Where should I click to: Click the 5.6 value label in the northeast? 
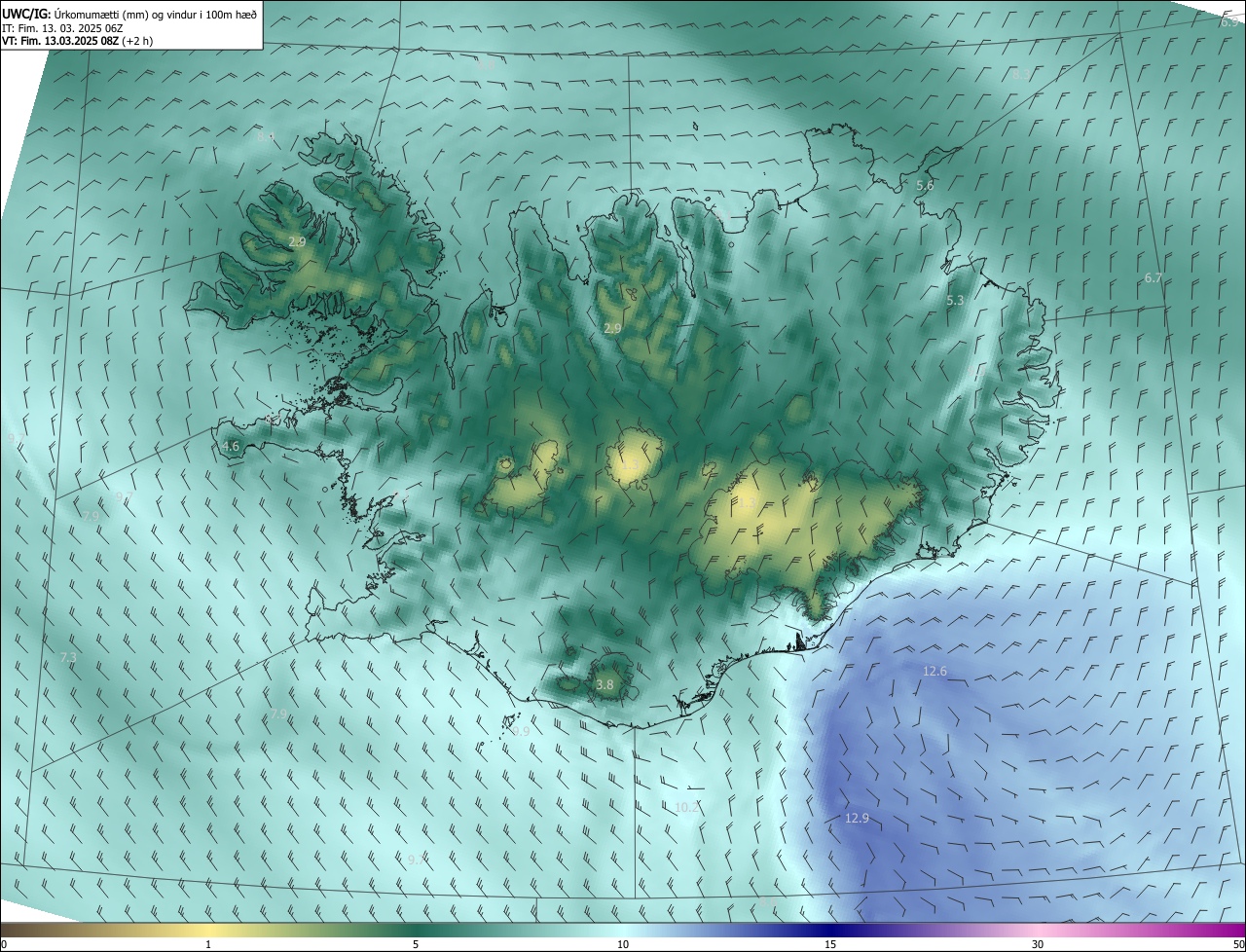[x=925, y=185]
